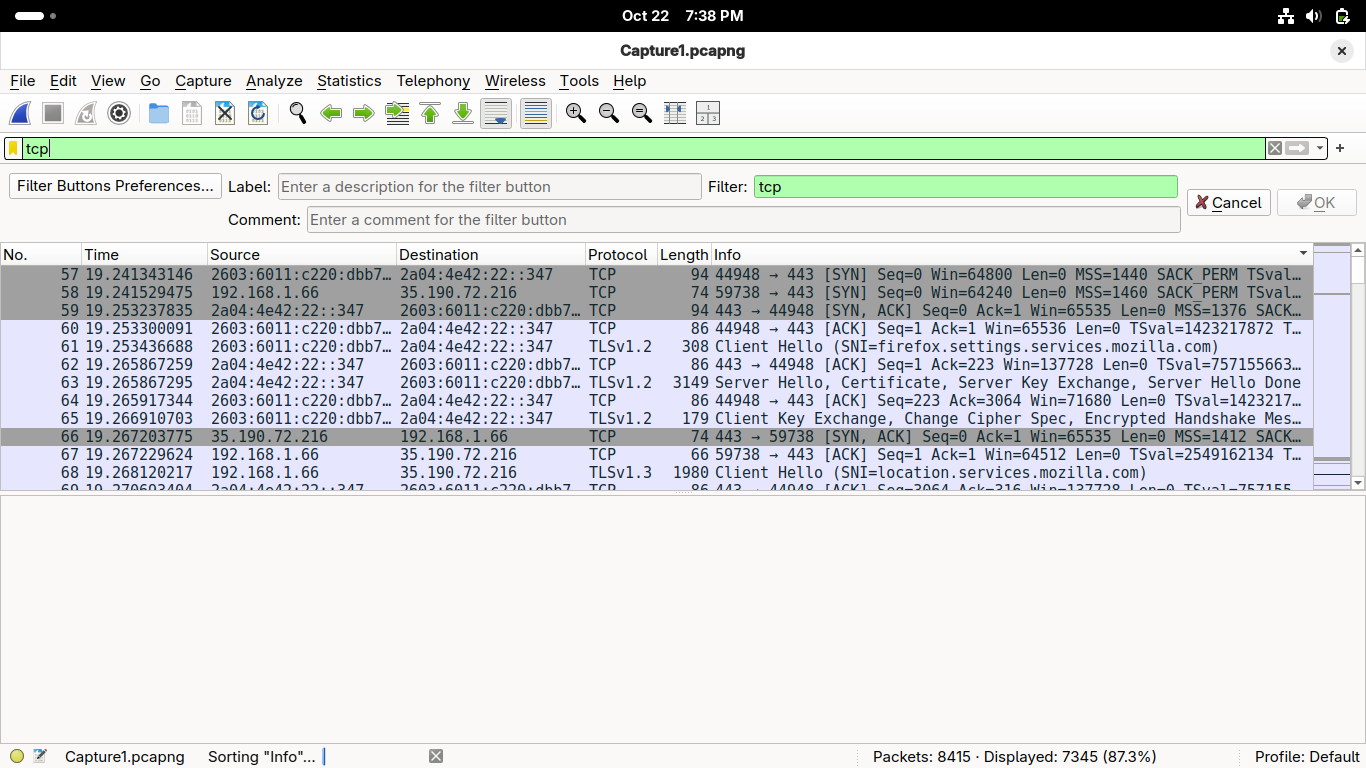This screenshot has height=768, width=1366.
Task: Open the display filter history dropdown
Action: pos(1320,149)
